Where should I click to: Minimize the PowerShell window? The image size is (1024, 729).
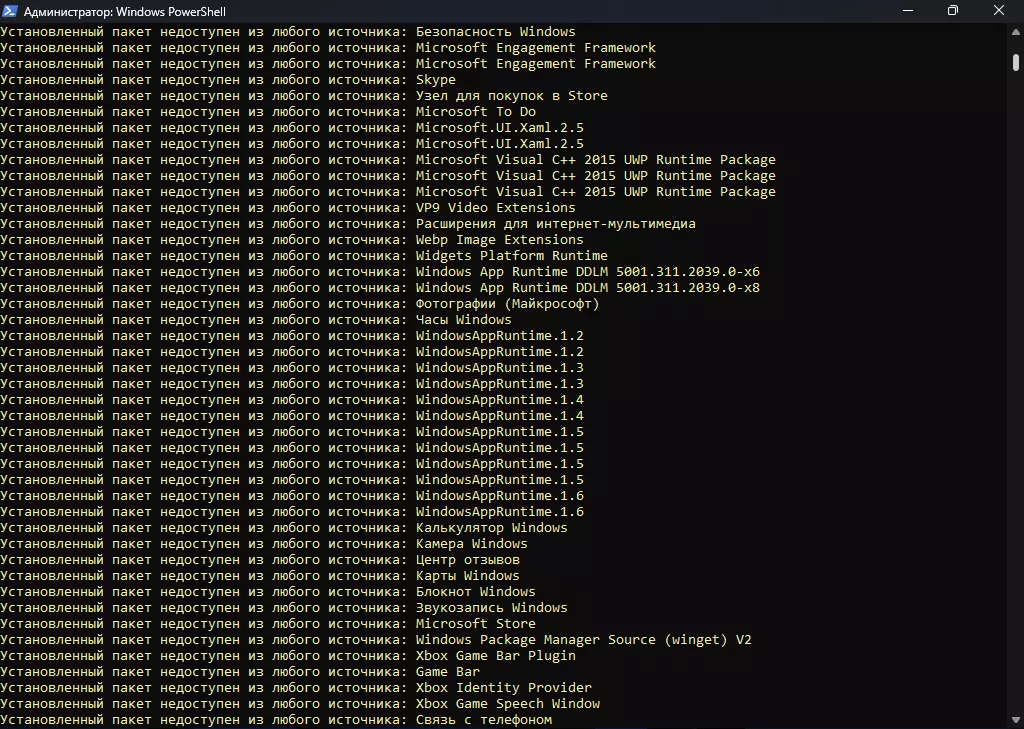pos(906,11)
